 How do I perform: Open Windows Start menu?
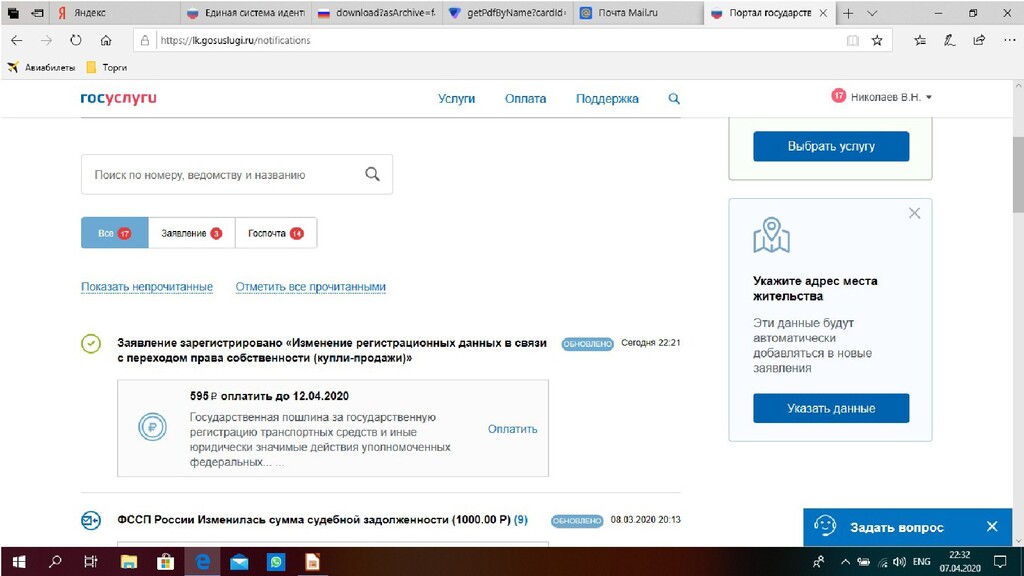tap(19, 562)
